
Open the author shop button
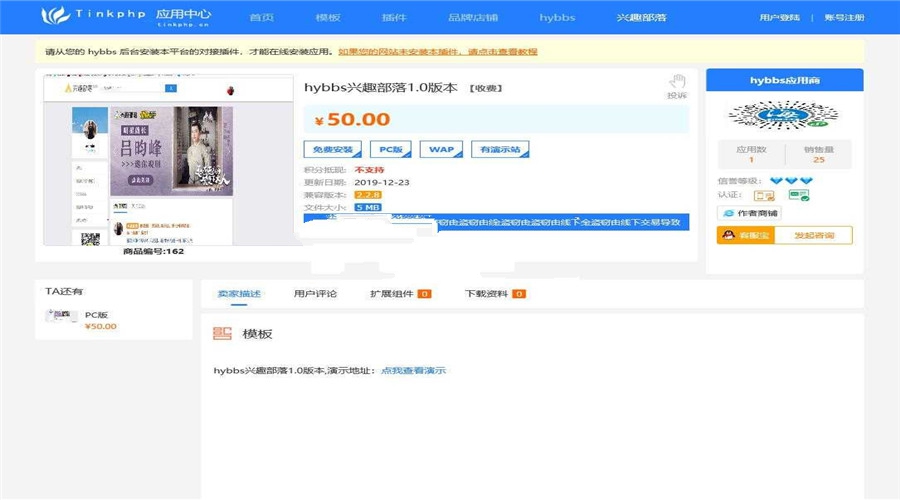click(x=750, y=213)
